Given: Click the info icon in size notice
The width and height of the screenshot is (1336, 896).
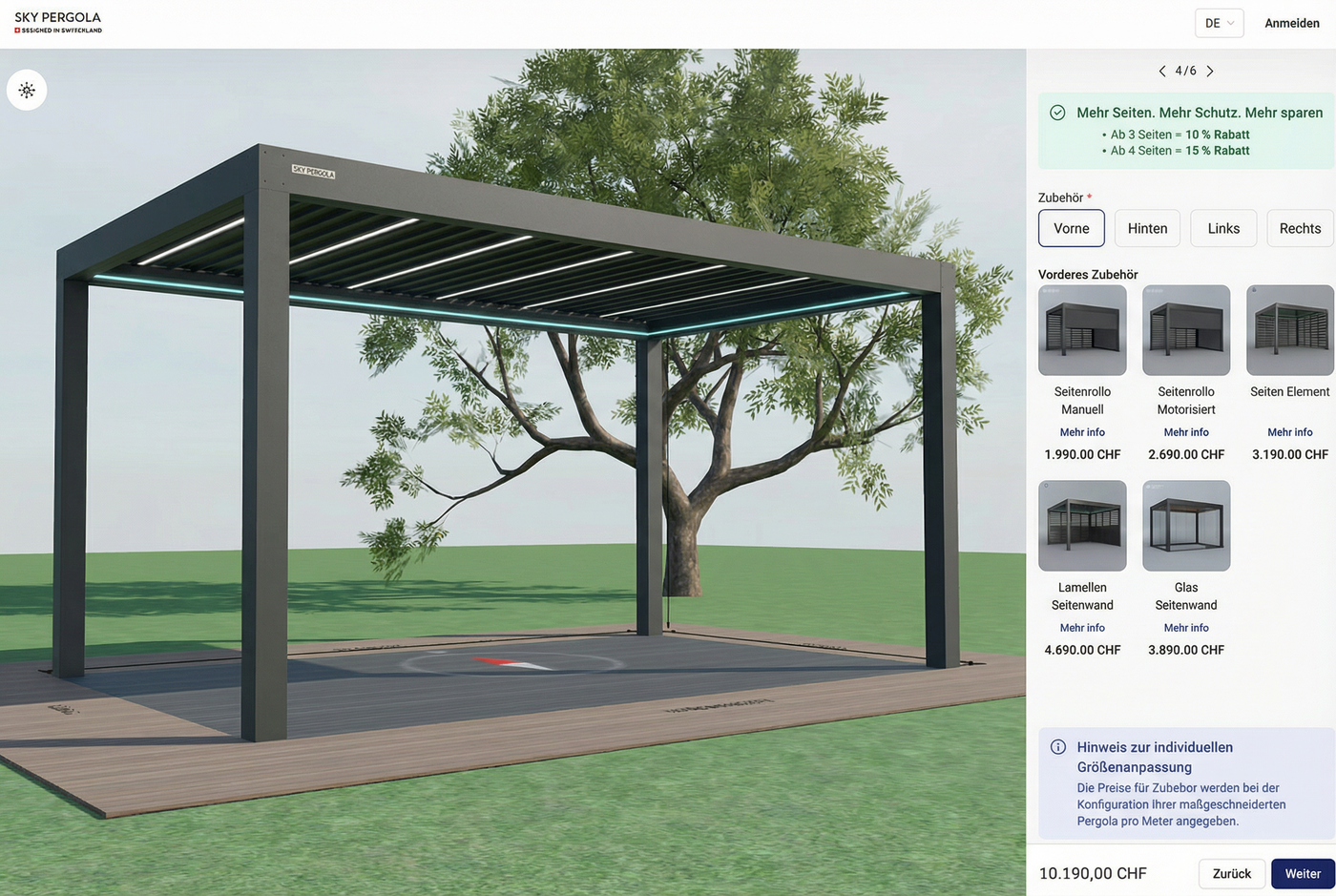Looking at the screenshot, I should click(1057, 747).
